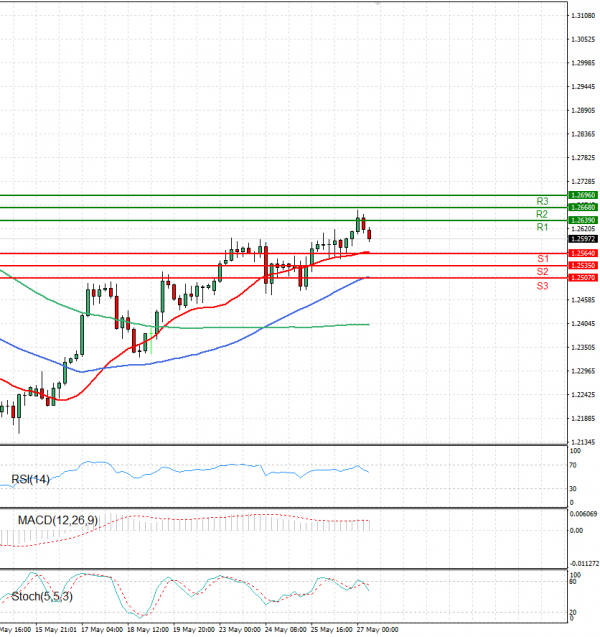600x637 pixels.
Task: Click the S2 support label
Action: (542, 272)
